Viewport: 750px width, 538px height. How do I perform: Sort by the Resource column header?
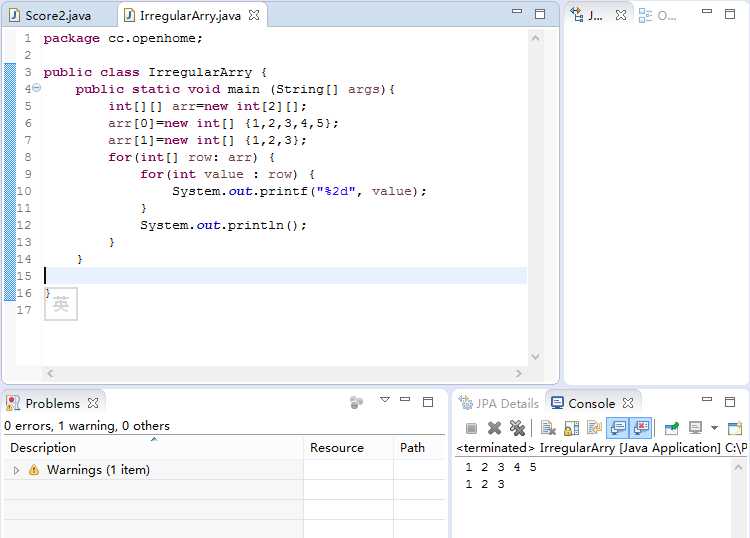348,448
